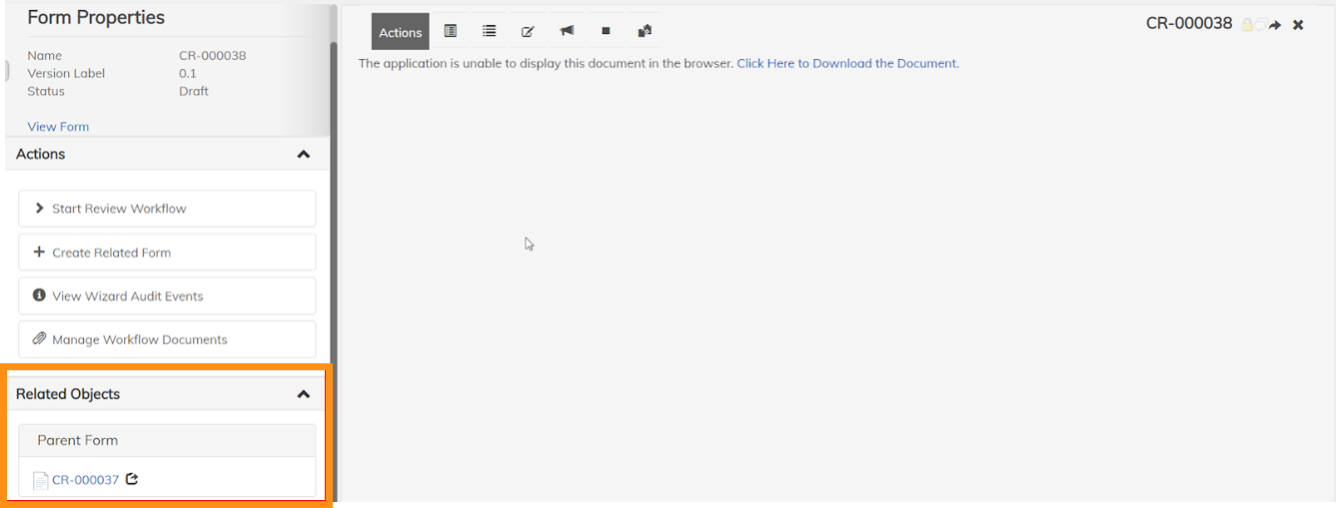
Task: Close the CR-000038 document view
Action: pyautogui.click(x=1298, y=25)
